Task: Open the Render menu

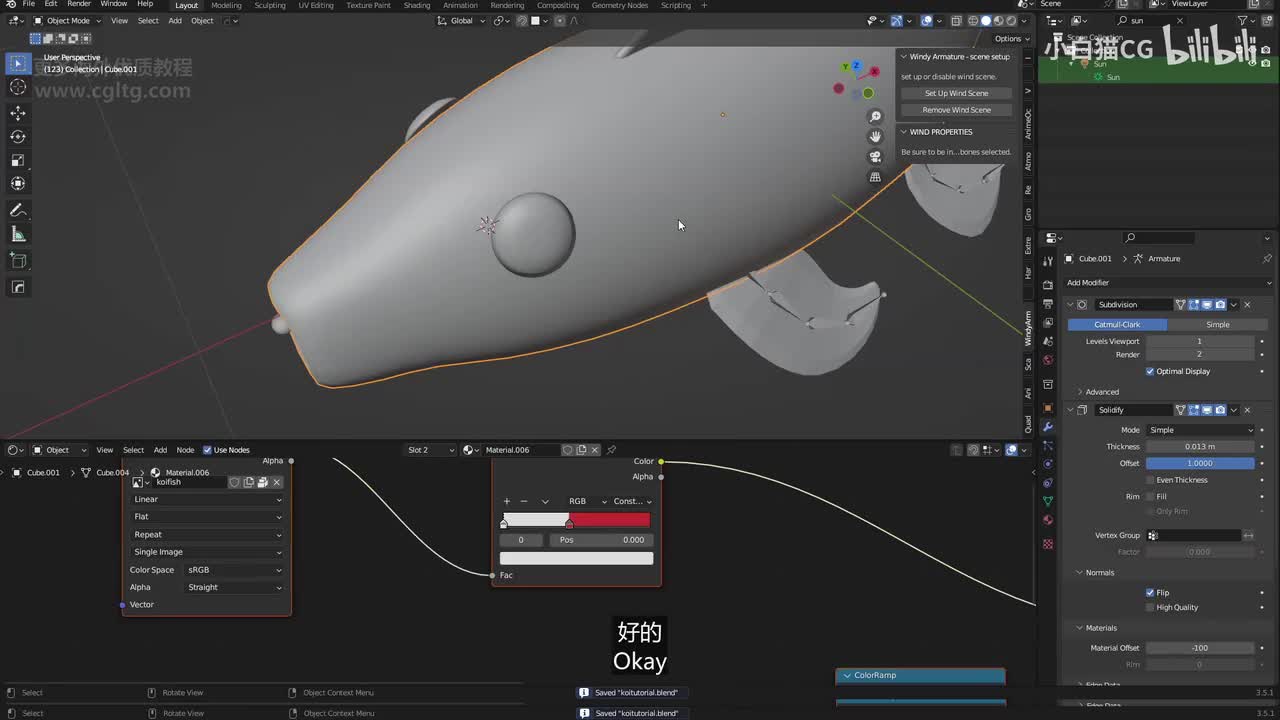Action: 79,5
